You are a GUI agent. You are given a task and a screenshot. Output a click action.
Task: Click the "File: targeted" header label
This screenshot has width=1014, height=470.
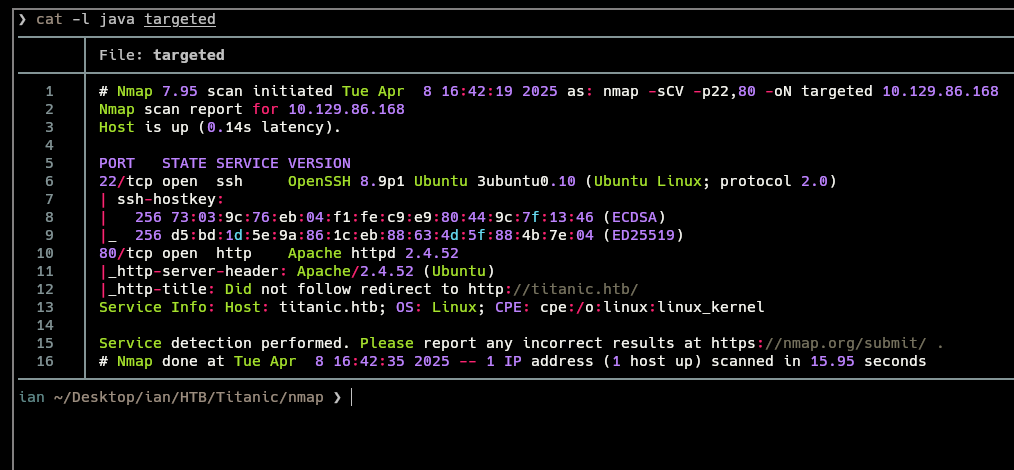point(162,55)
